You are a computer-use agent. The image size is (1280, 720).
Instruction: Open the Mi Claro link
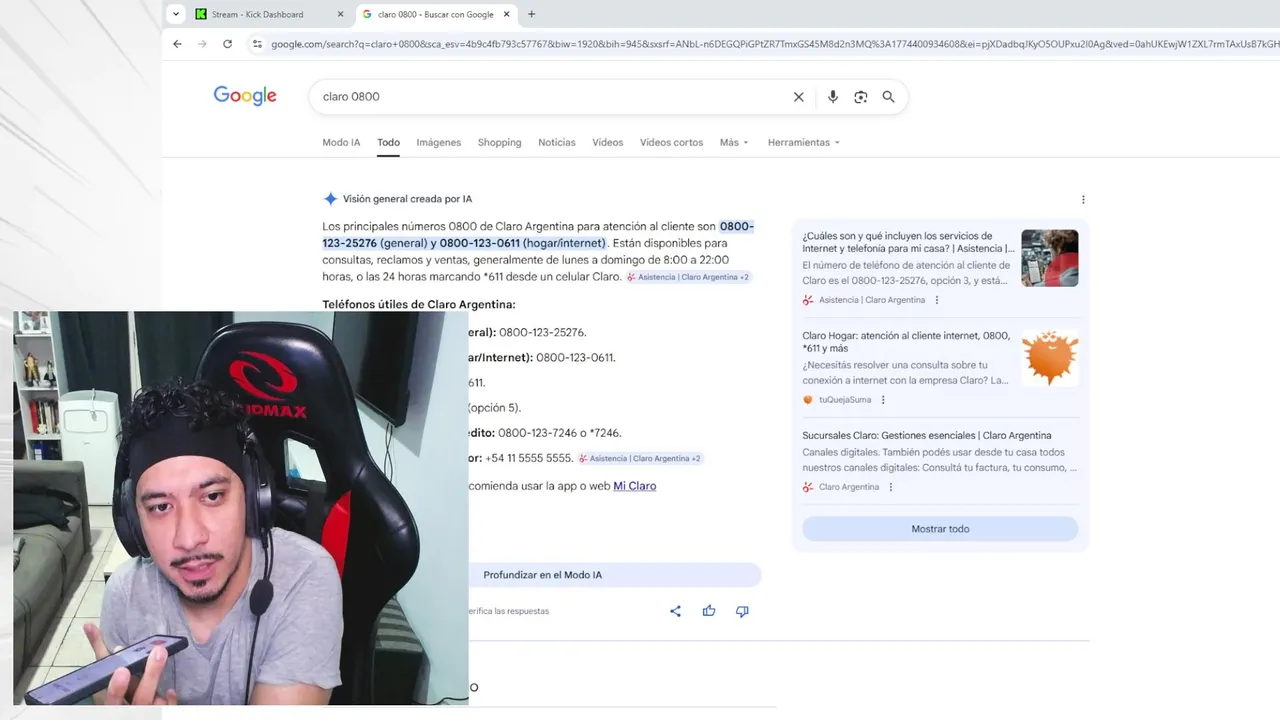pos(634,486)
